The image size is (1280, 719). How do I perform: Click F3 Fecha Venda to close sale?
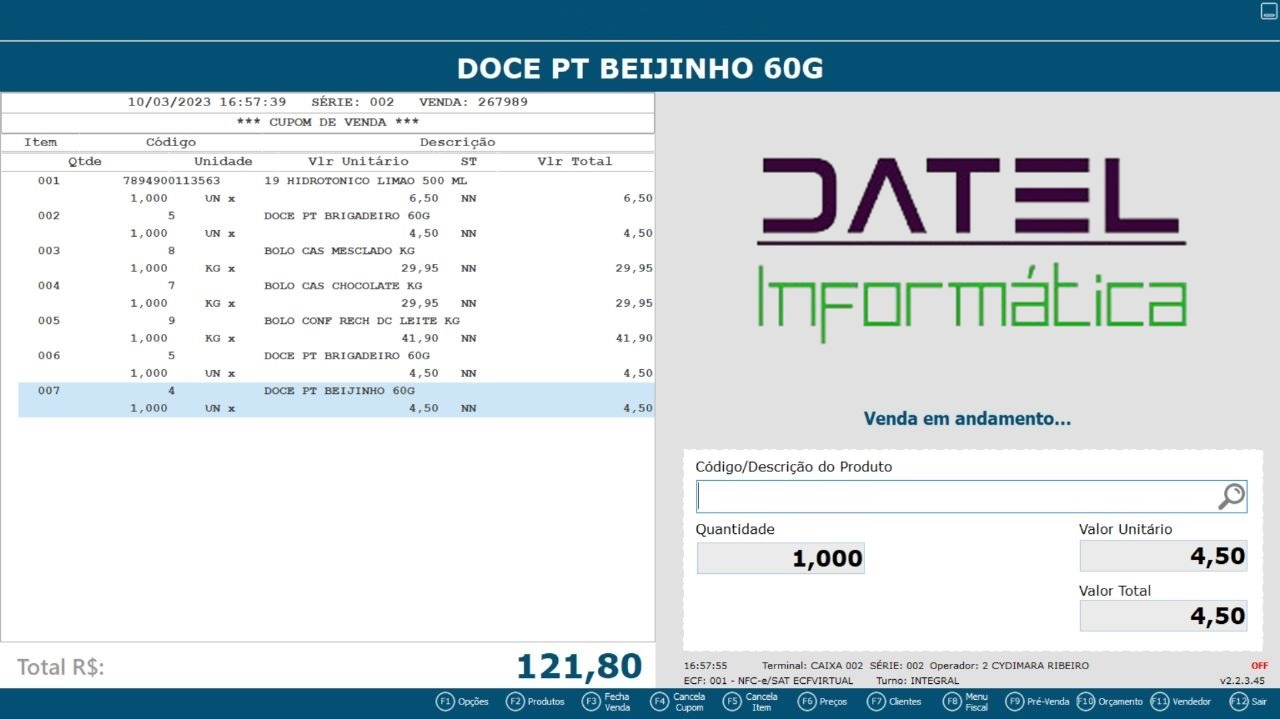pos(591,702)
